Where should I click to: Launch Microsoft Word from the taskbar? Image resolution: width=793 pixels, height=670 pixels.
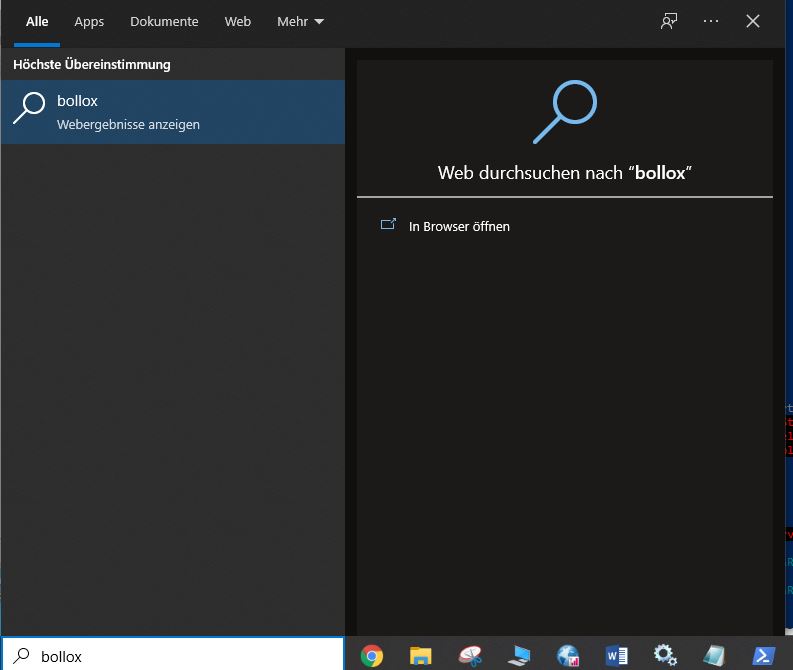coord(616,656)
